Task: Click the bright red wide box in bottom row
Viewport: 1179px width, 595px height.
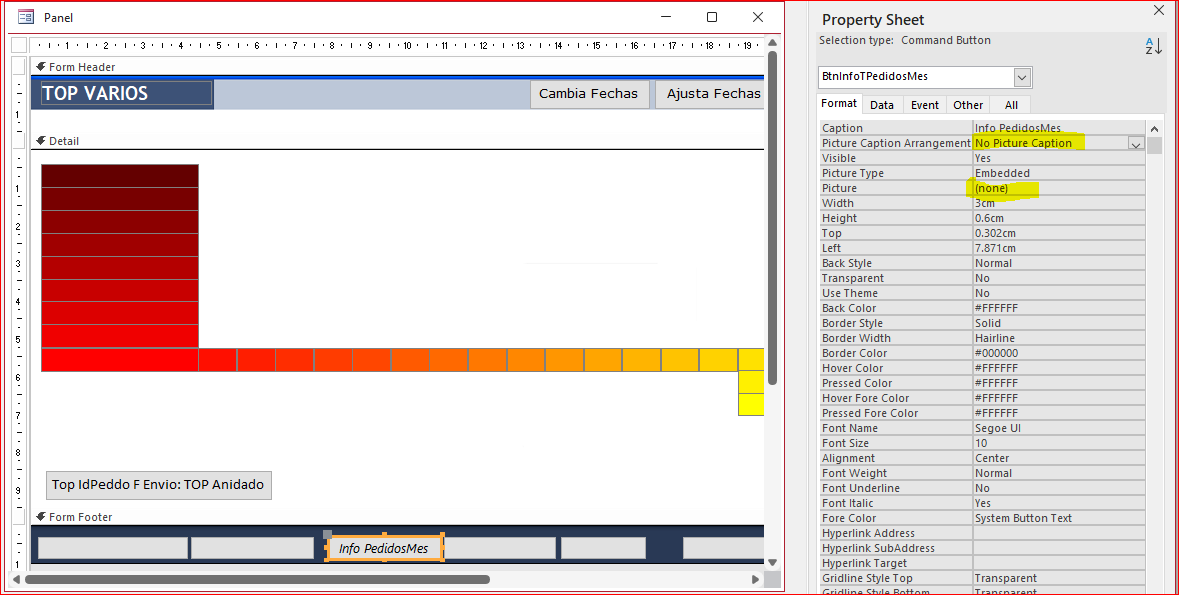Action: click(x=120, y=360)
